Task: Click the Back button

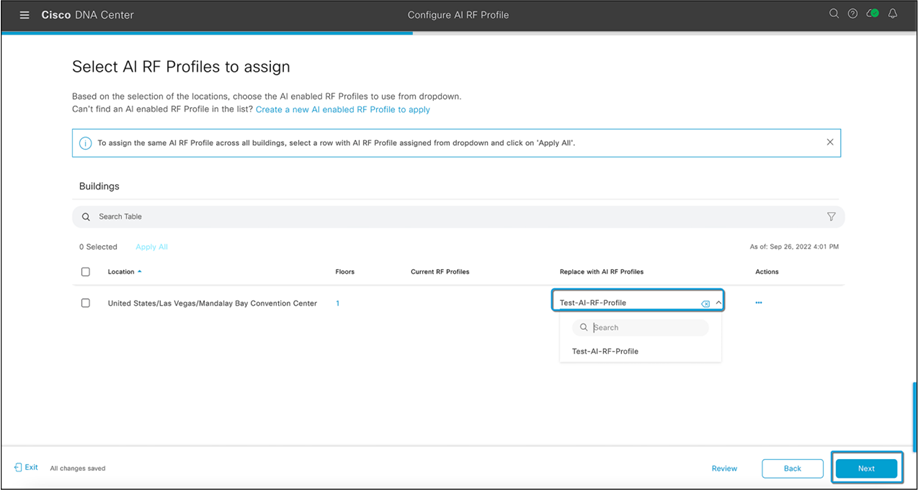Action: click(792, 468)
